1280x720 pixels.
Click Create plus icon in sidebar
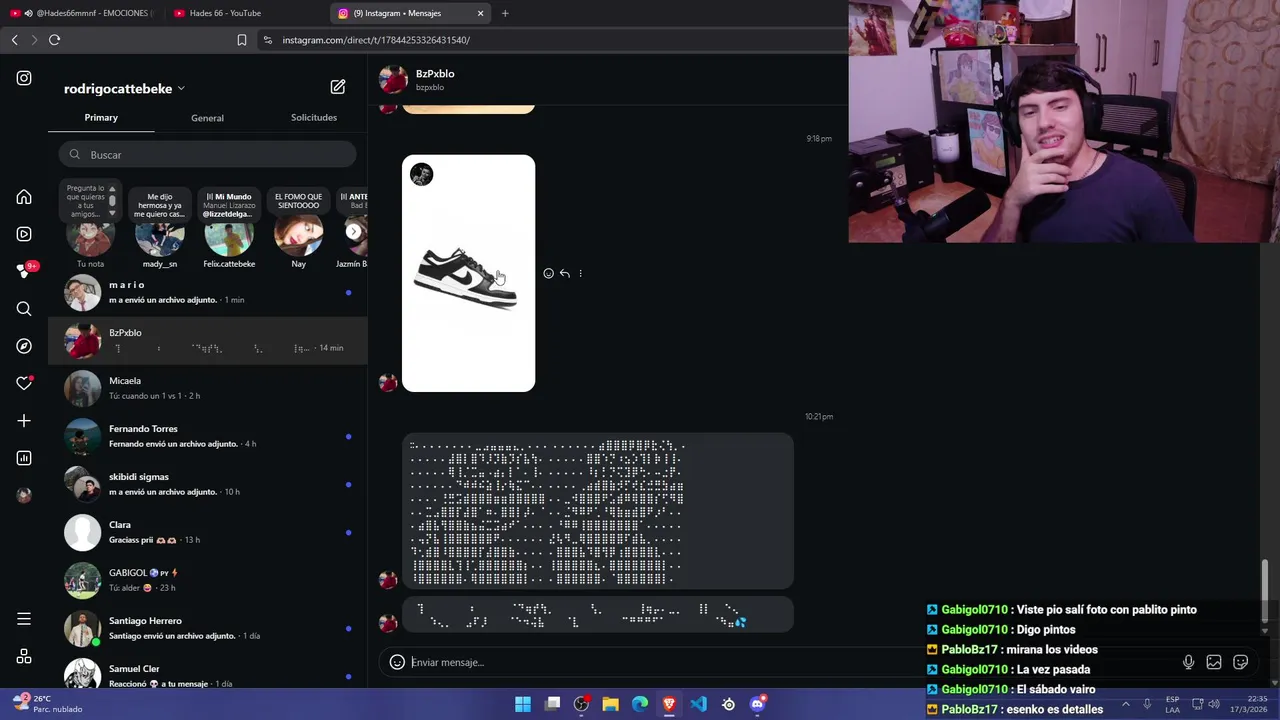pos(24,421)
